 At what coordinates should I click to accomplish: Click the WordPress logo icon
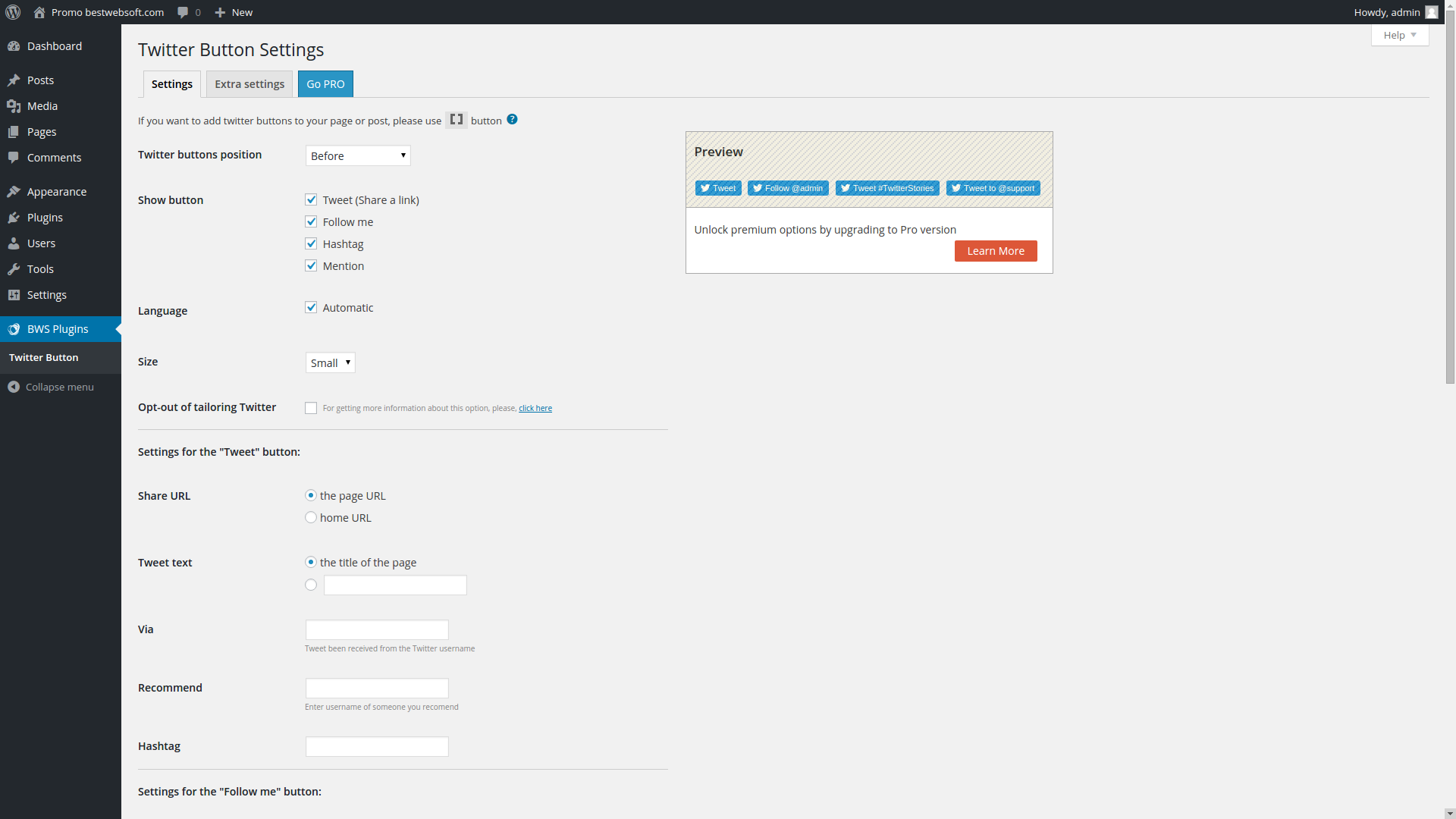(13, 12)
